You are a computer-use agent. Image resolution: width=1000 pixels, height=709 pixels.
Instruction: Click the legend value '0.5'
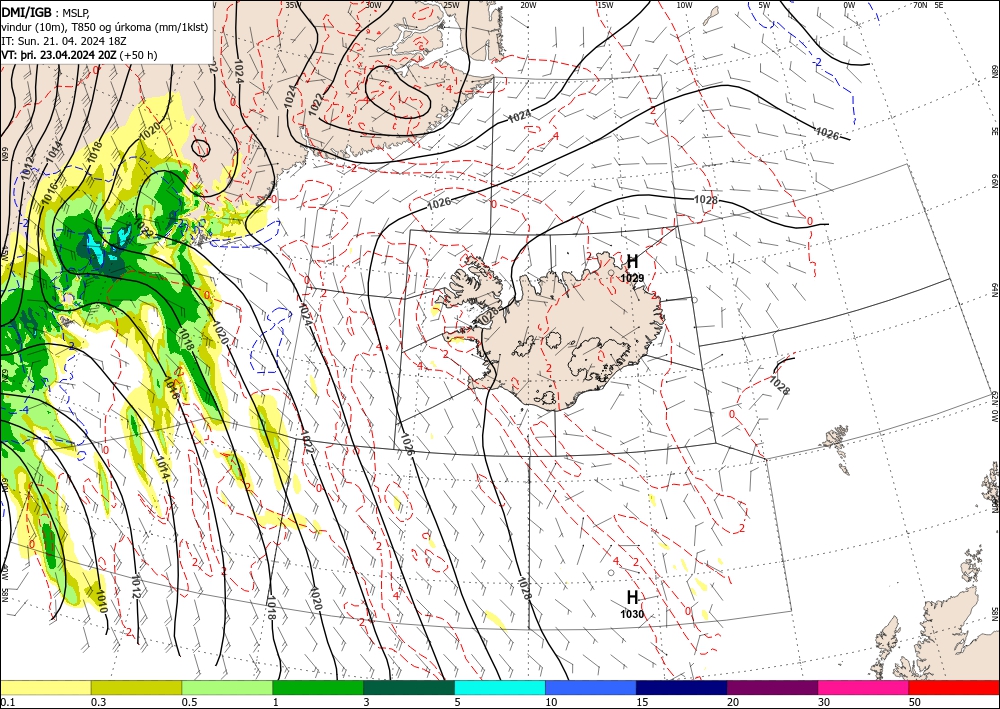tap(189, 702)
